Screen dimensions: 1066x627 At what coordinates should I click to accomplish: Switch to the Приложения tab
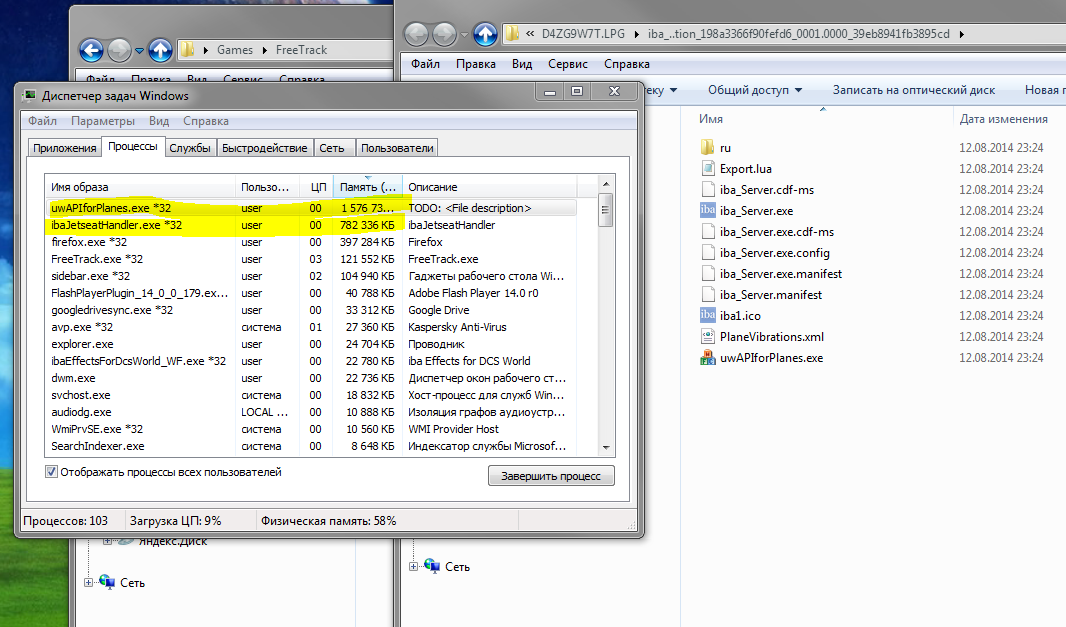(x=65, y=148)
